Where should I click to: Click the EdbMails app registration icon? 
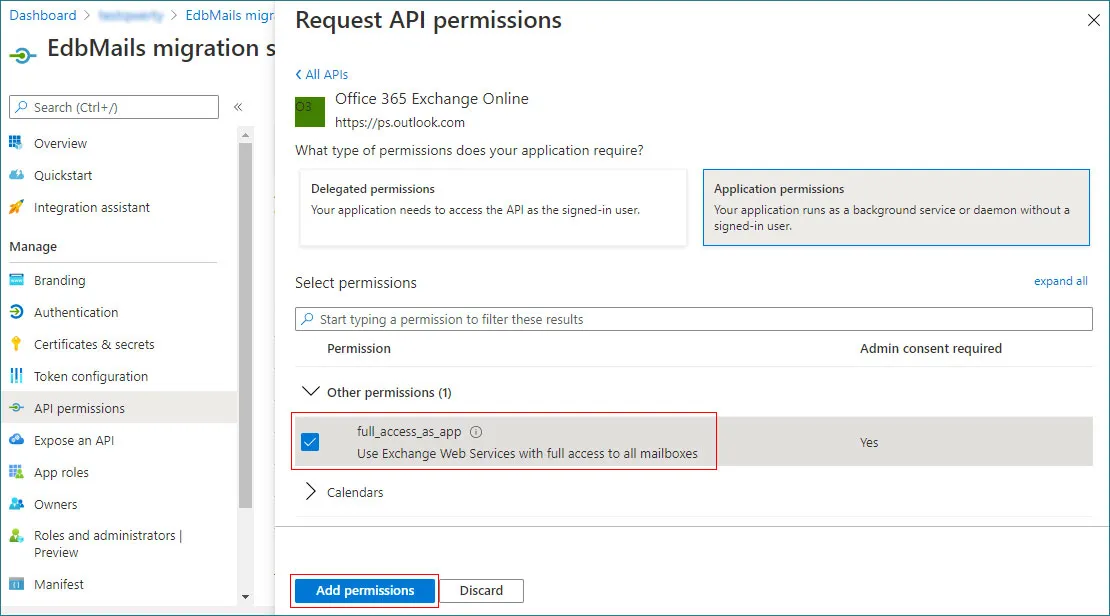(23, 55)
